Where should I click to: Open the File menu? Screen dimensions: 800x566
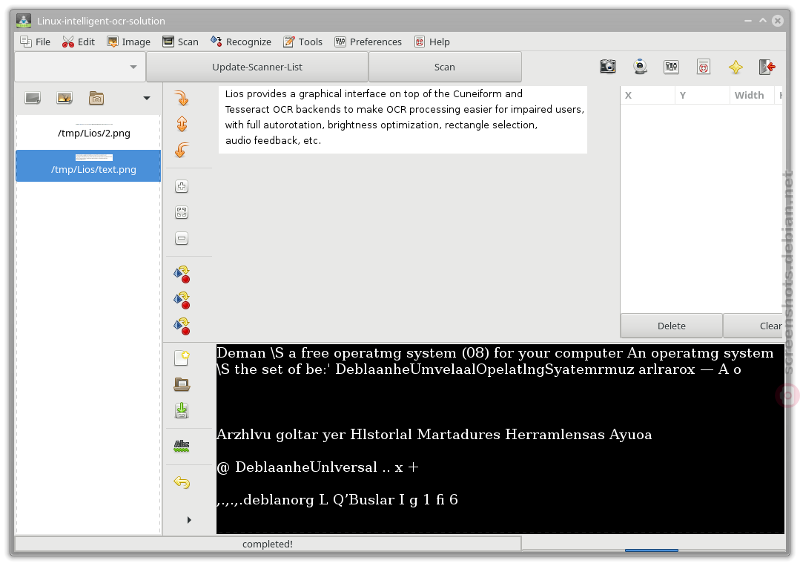click(35, 42)
